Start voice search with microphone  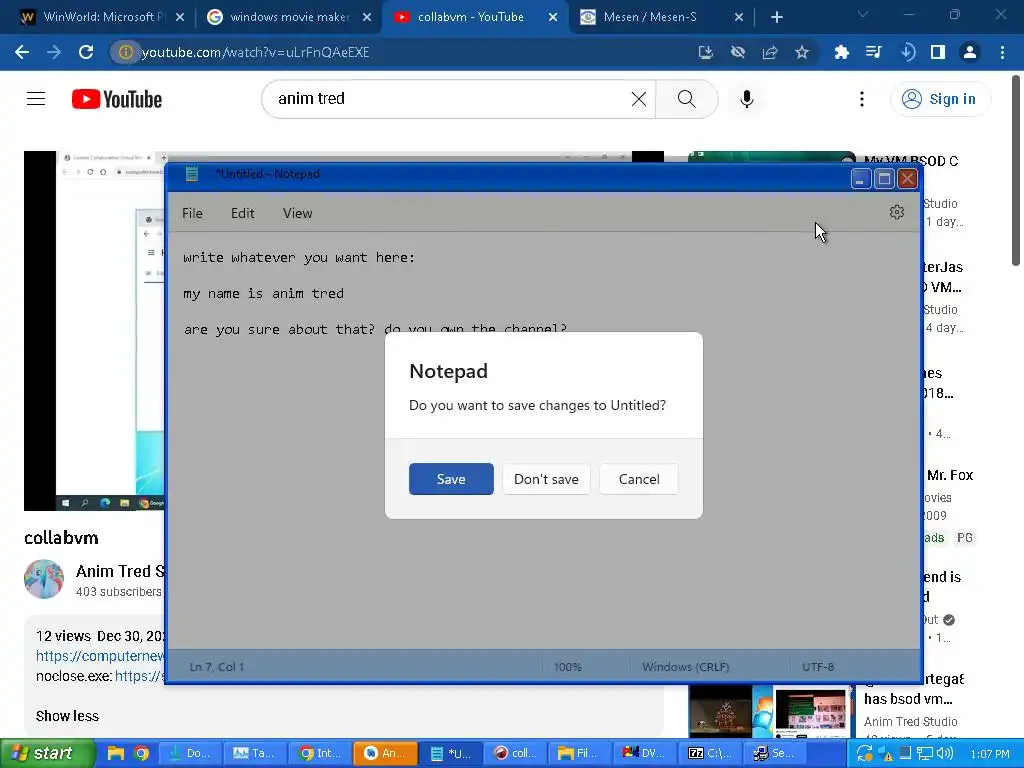[746, 99]
